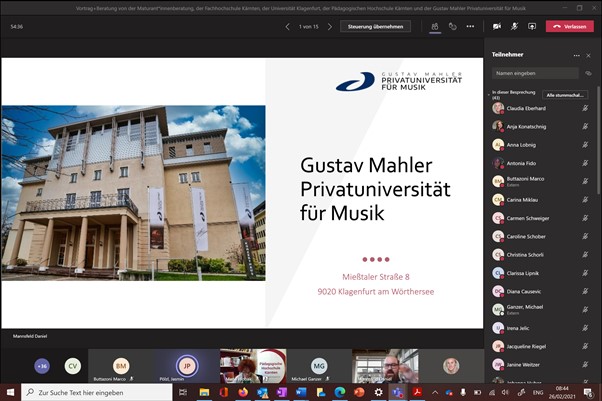Toggle the participants panel icon in toolbar
The height and width of the screenshot is (401, 602).
pyautogui.click(x=435, y=27)
